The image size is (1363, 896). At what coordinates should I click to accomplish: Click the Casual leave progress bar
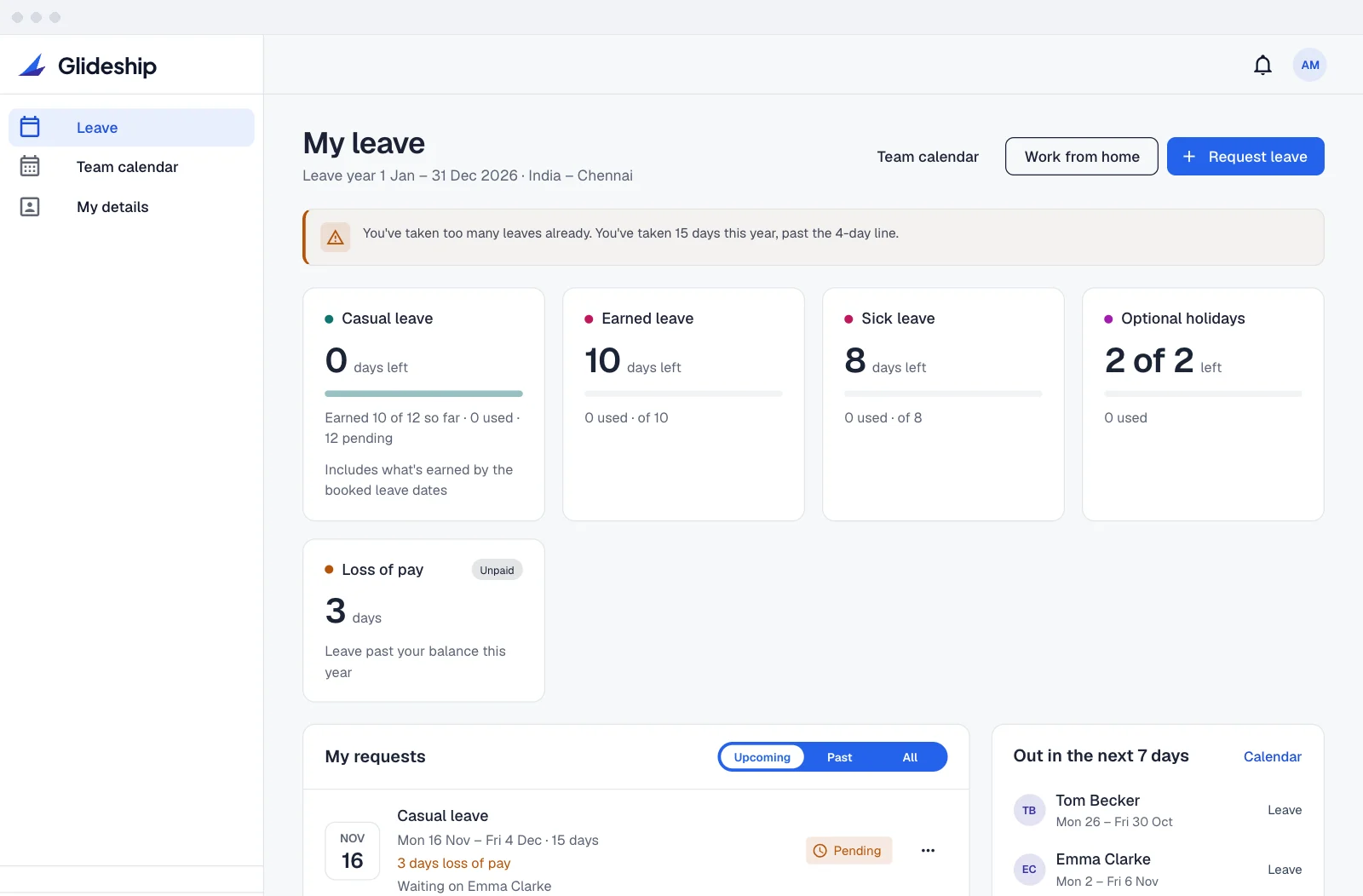pyautogui.click(x=423, y=393)
